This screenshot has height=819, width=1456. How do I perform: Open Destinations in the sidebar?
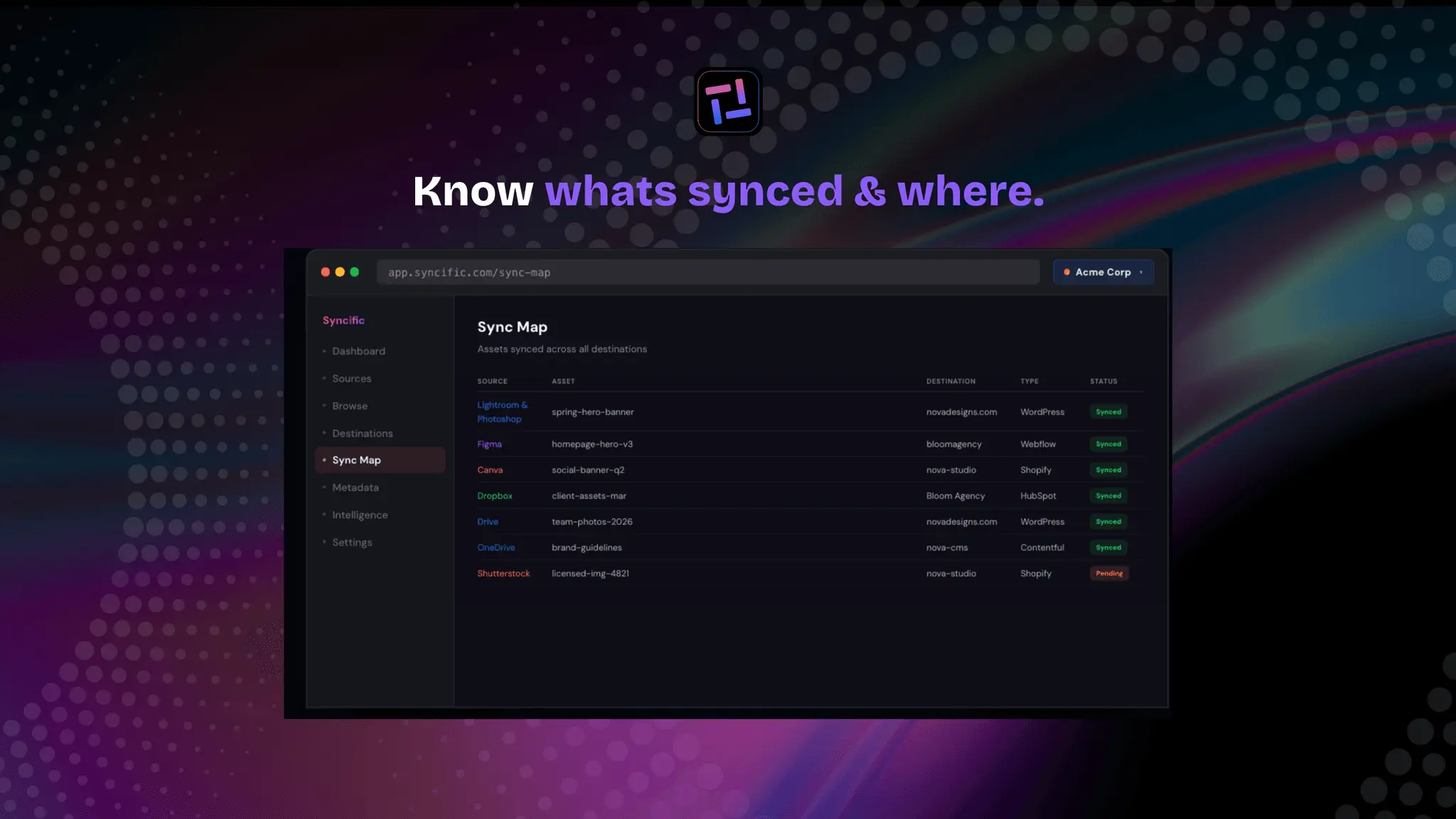click(362, 434)
